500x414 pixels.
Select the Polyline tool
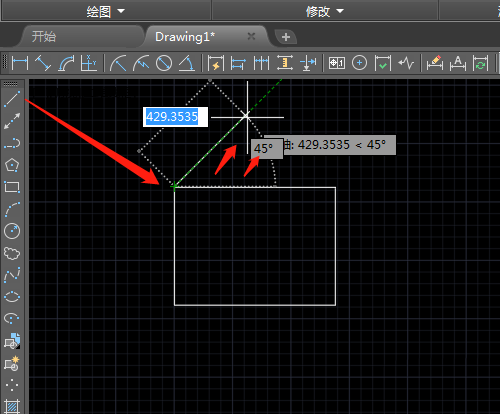12,143
